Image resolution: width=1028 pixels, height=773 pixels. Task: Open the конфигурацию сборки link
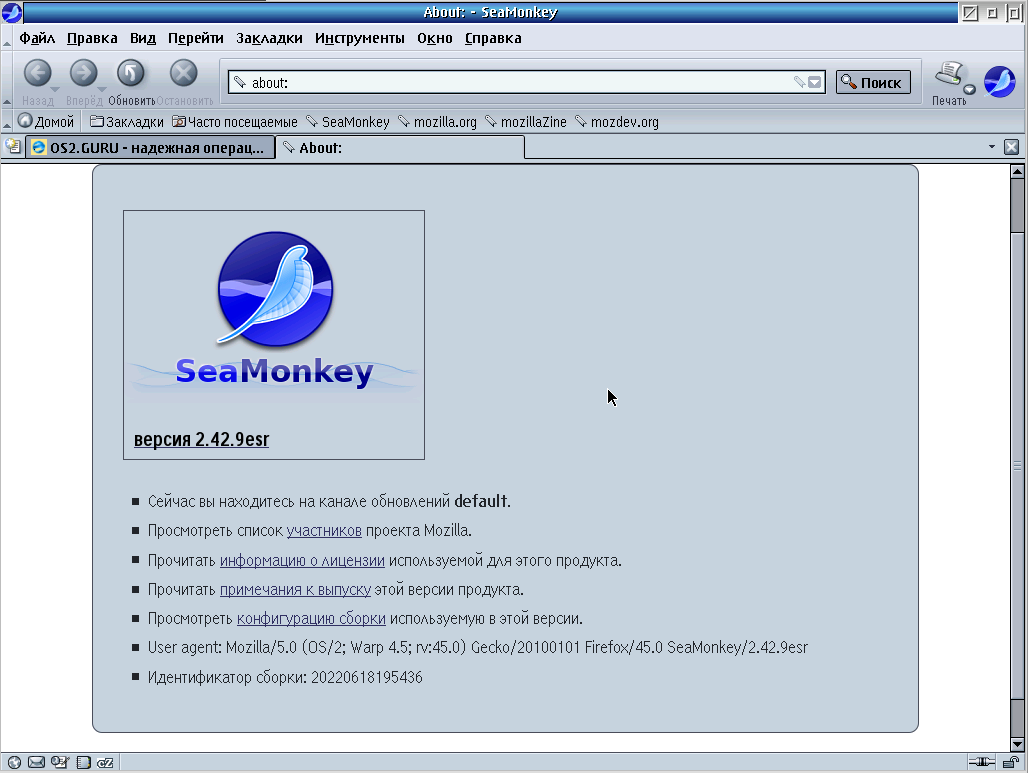click(311, 618)
